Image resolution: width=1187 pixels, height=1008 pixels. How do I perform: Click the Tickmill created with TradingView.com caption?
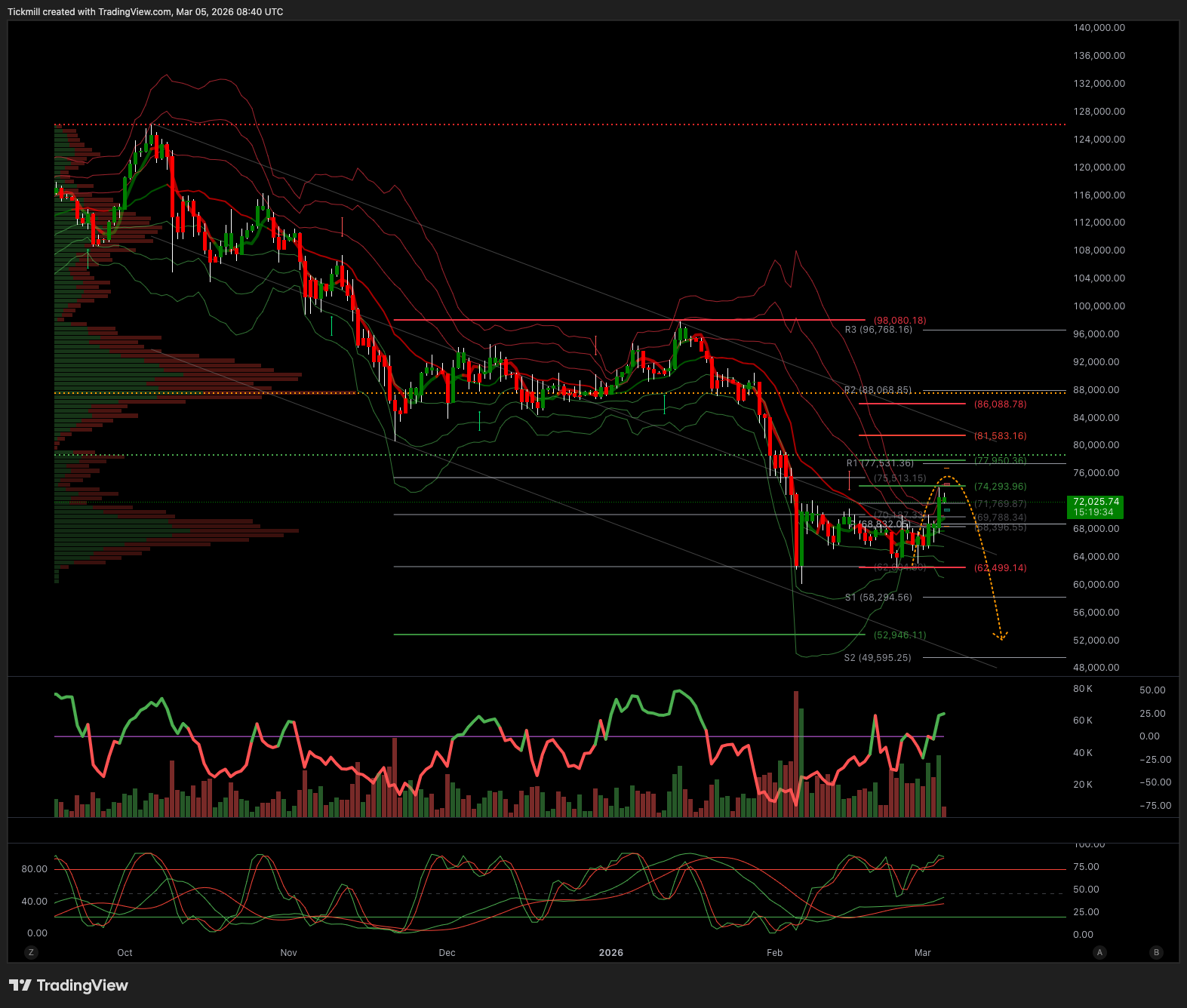[146, 12]
